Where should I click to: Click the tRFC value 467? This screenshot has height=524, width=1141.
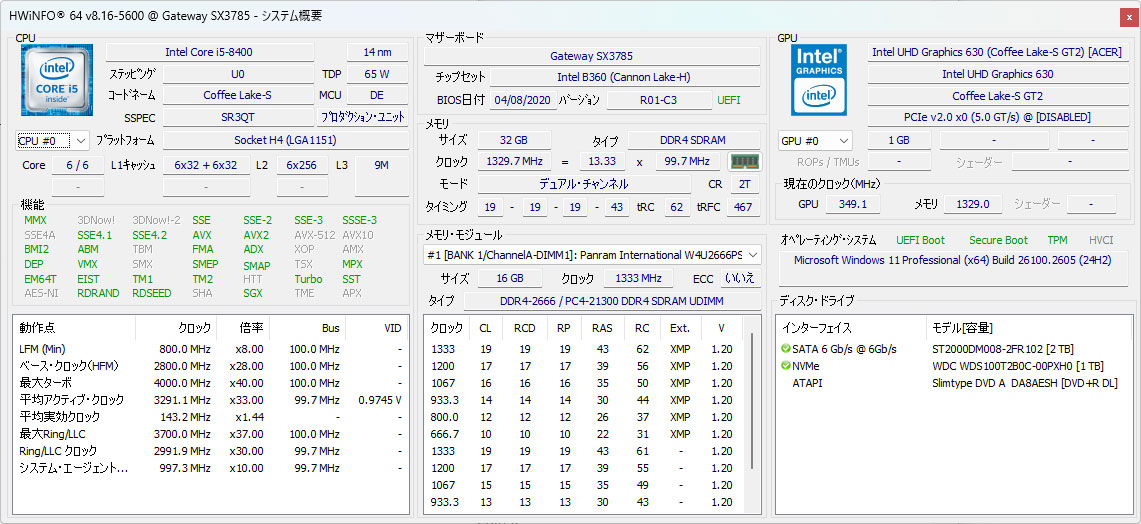pos(743,207)
